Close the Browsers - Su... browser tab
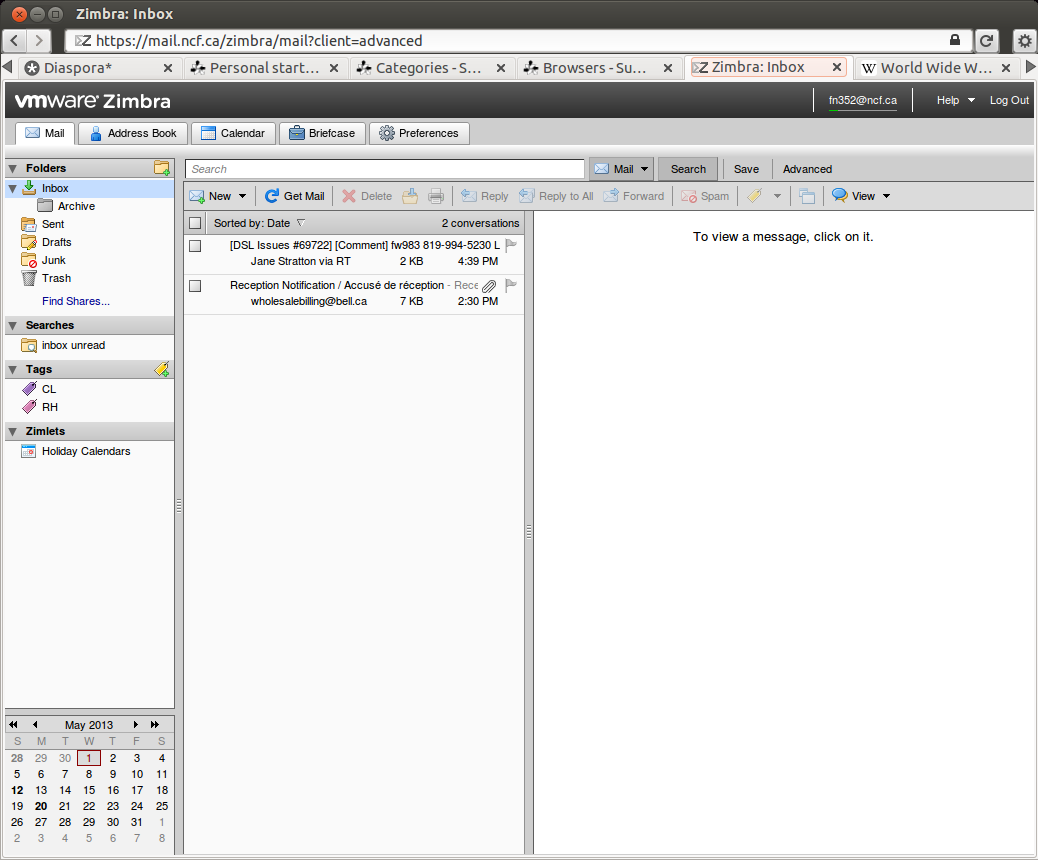Screen dimensions: 1038x860 (667, 68)
